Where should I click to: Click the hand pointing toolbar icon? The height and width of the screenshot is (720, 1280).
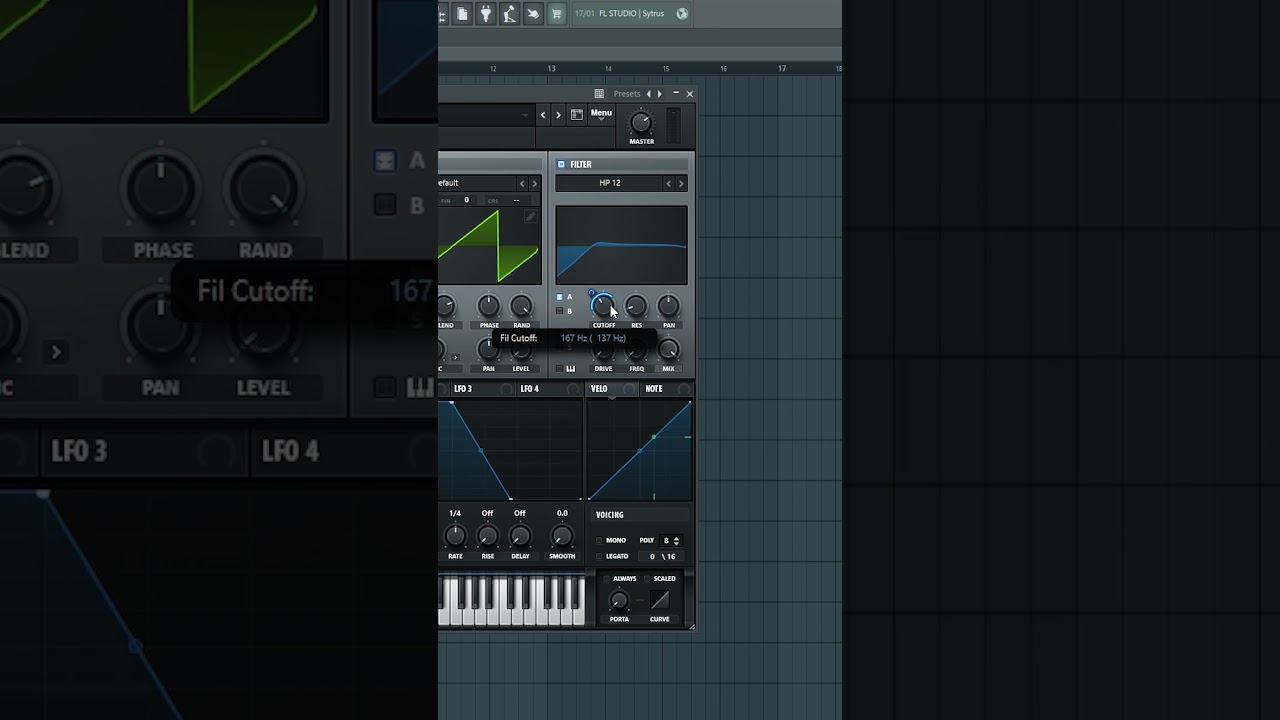pos(533,13)
